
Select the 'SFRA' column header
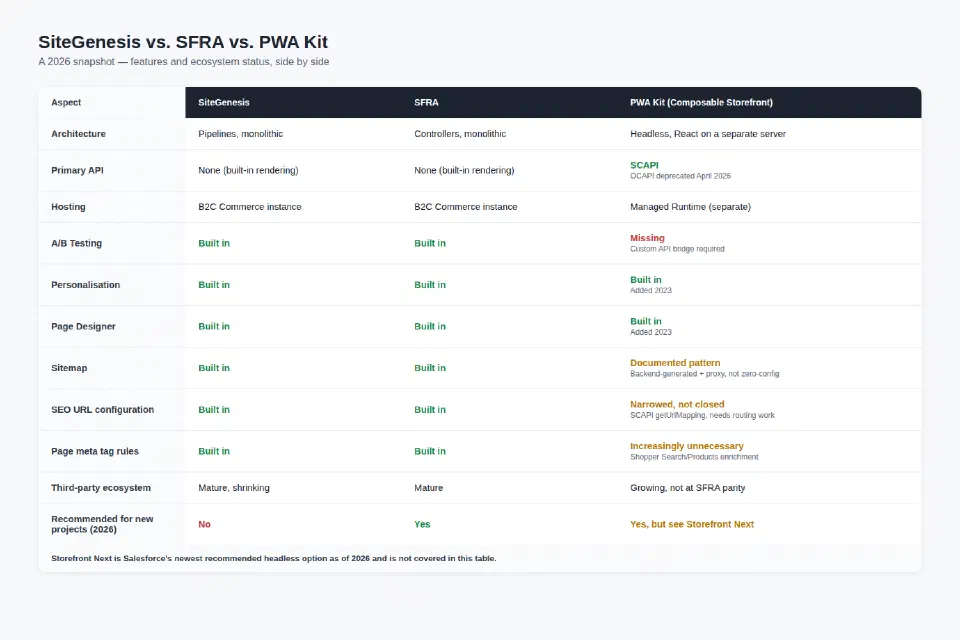coord(426,102)
